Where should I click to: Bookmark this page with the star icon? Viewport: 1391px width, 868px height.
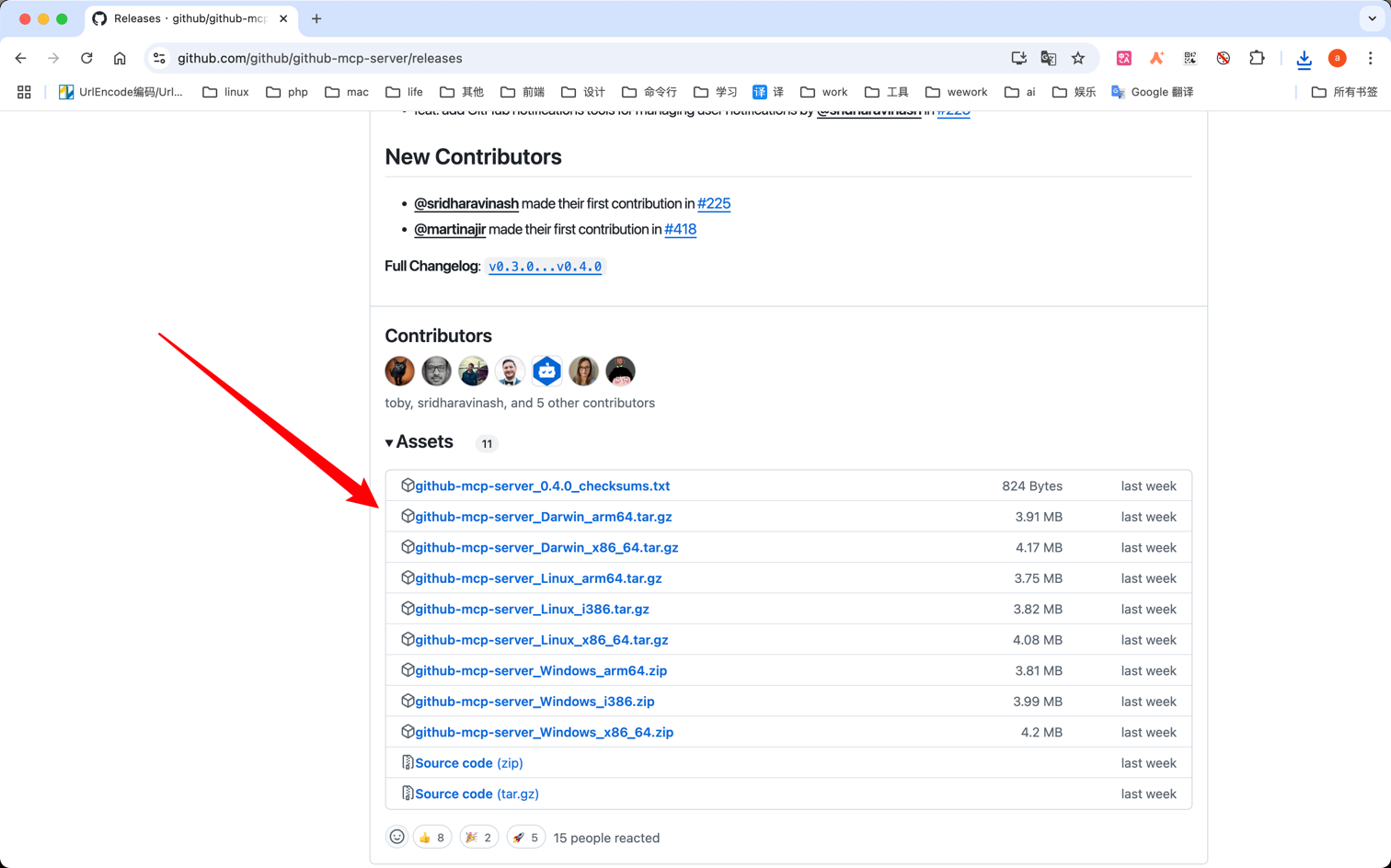1078,58
